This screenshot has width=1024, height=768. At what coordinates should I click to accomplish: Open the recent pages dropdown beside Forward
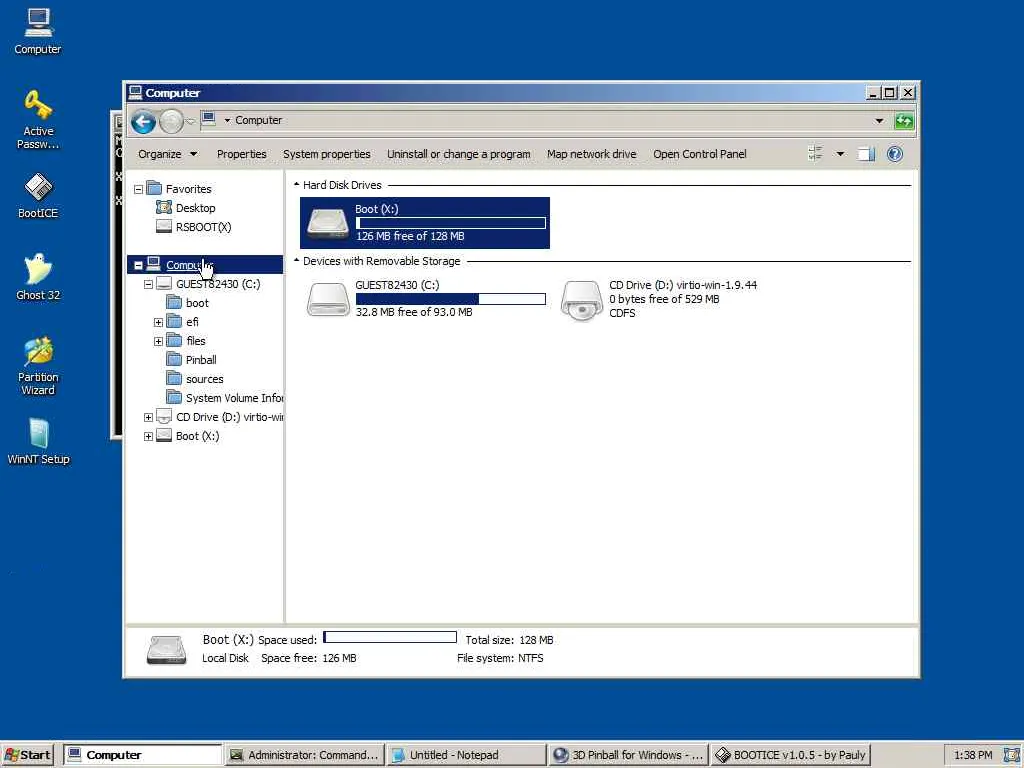[x=190, y=121]
